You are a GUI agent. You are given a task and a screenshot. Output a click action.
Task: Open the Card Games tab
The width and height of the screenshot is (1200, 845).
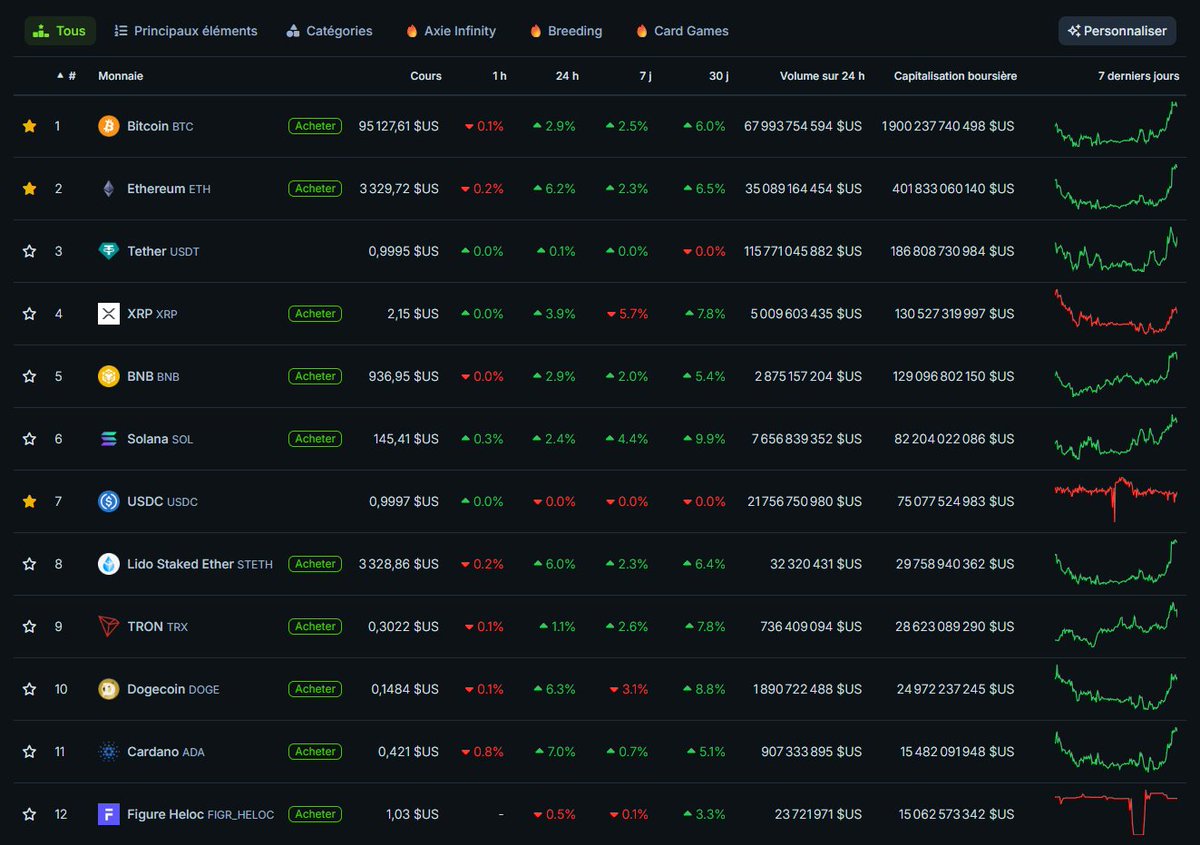[x=682, y=31]
